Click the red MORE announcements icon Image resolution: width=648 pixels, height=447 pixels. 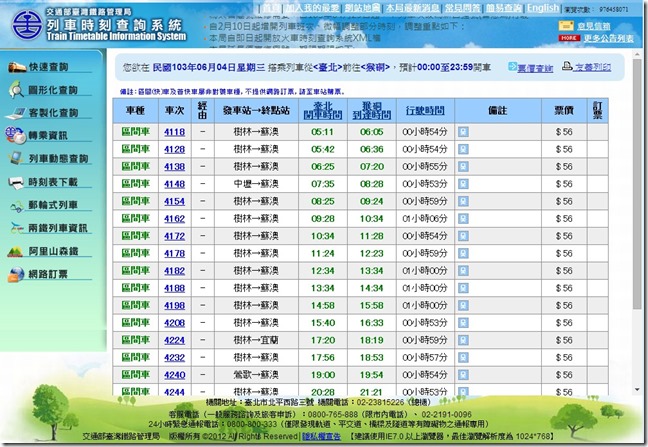point(569,38)
